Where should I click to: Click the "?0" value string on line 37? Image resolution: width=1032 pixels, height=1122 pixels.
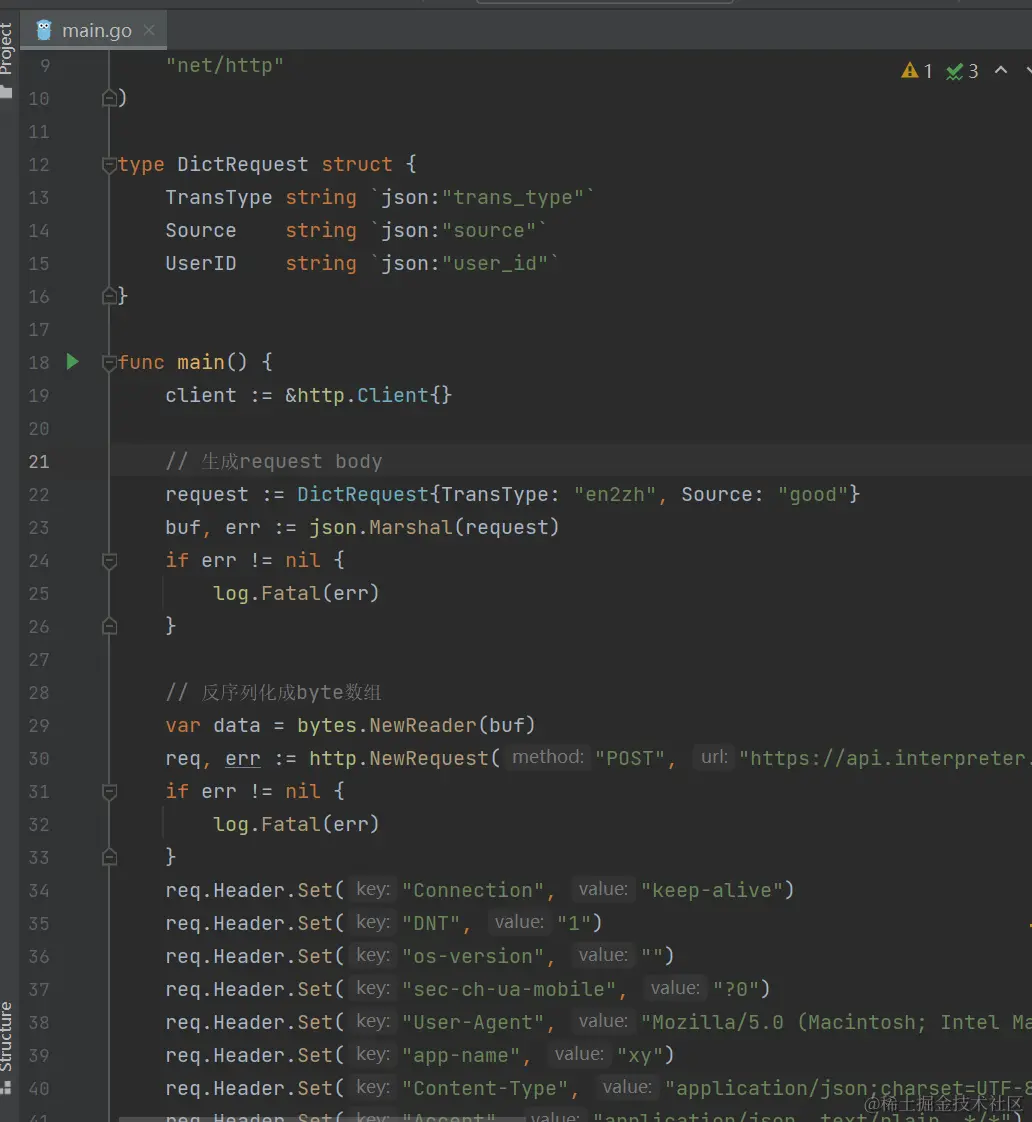[736, 988]
